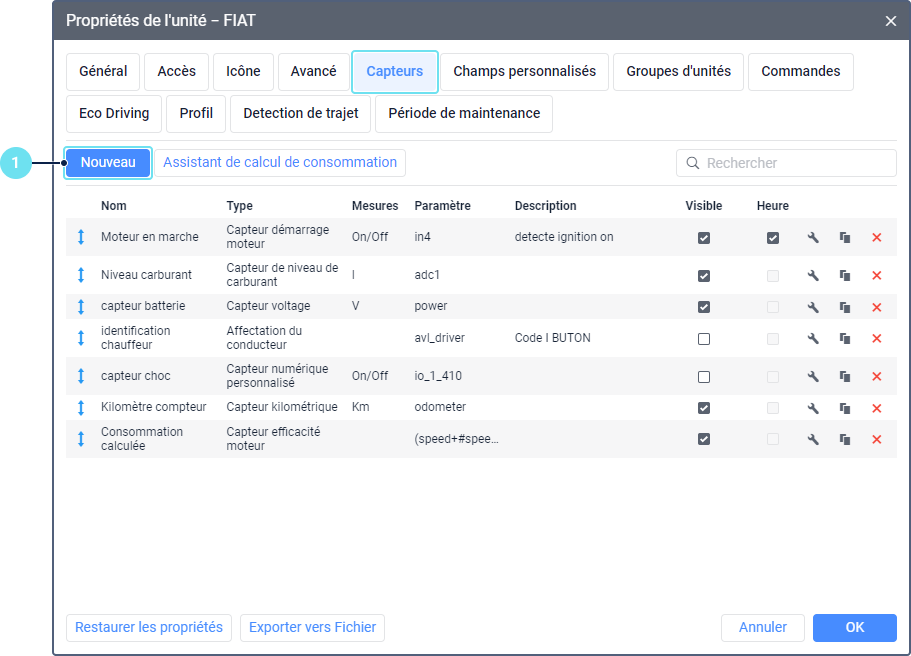Copy the Niveau carburant sensor

(x=845, y=276)
